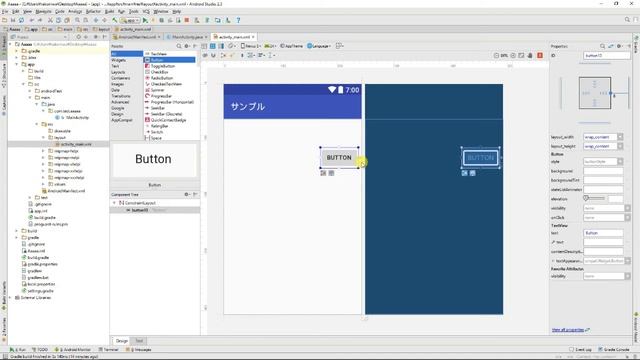Viewport: 640px width, 360px height.
Task: Switch to the Text tab at bottom
Action: pos(139,340)
